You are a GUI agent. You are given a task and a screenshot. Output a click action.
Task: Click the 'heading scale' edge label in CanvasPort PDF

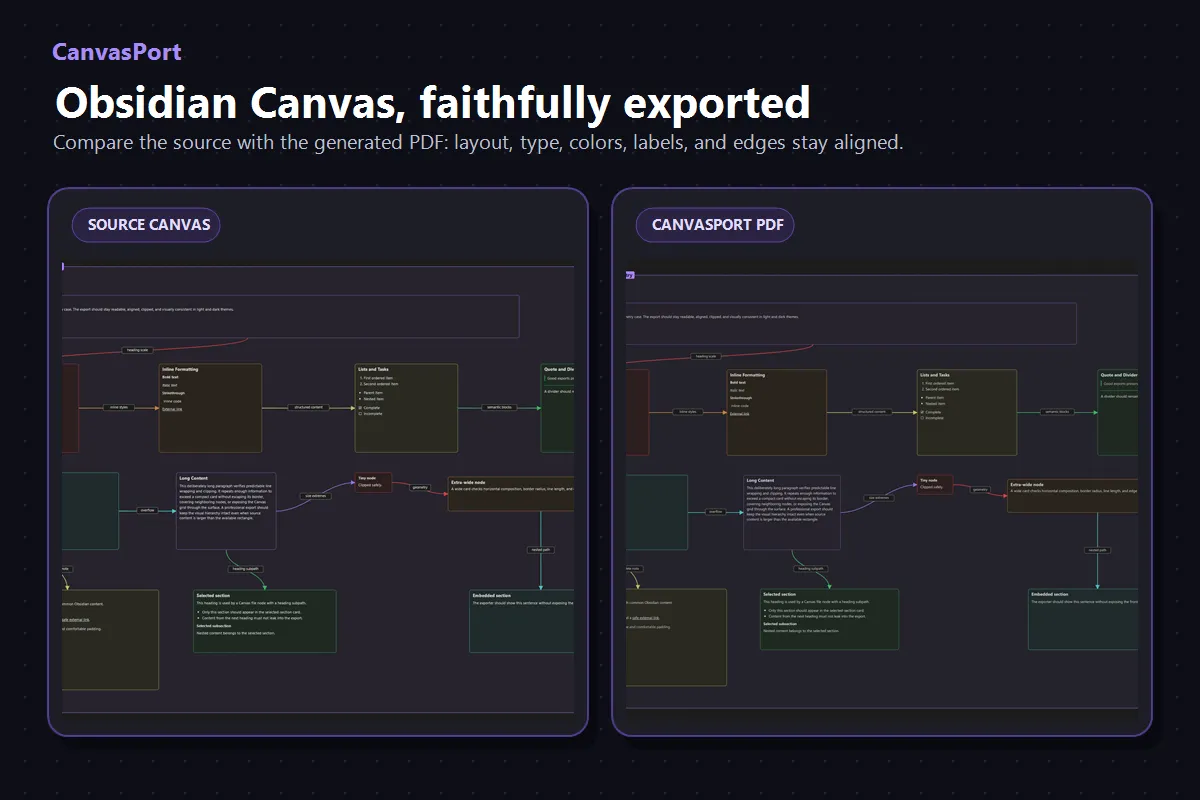click(705, 355)
